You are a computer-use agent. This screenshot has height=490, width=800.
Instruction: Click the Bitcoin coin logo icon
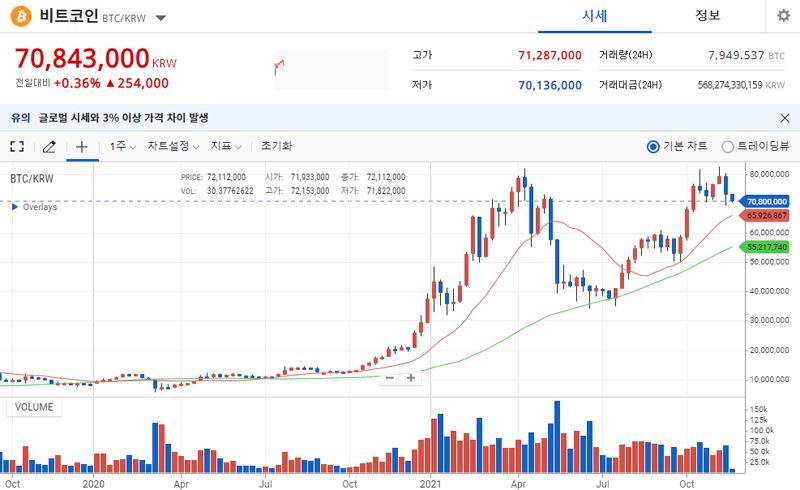click(x=21, y=16)
